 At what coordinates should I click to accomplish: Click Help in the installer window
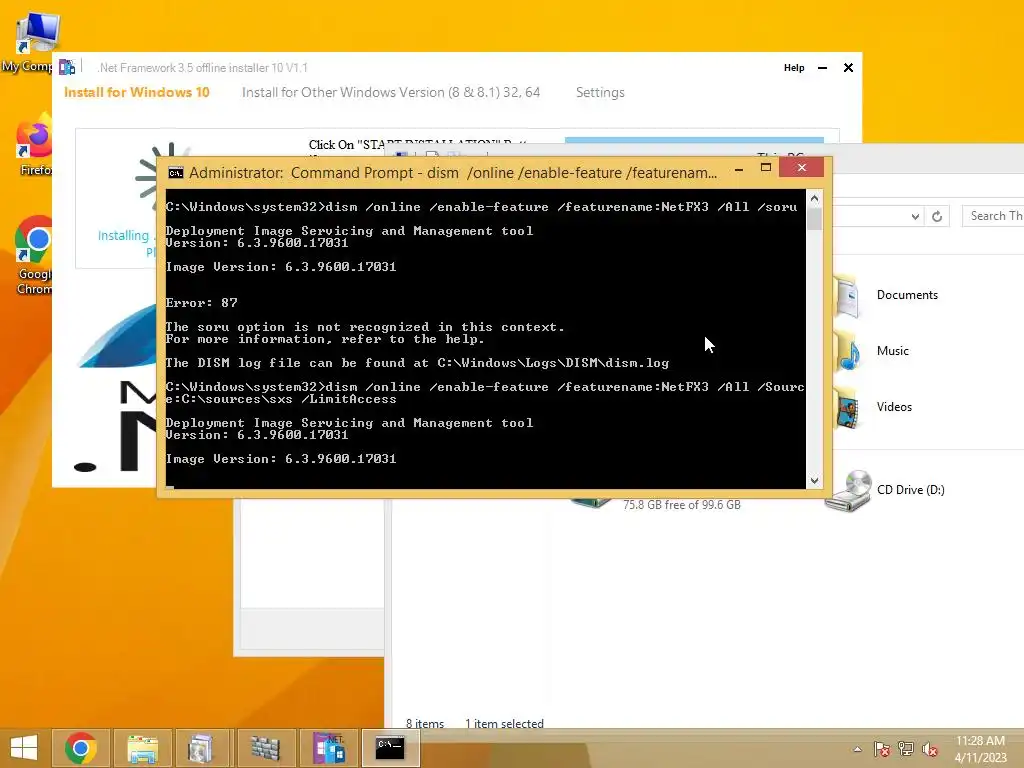[x=794, y=67]
